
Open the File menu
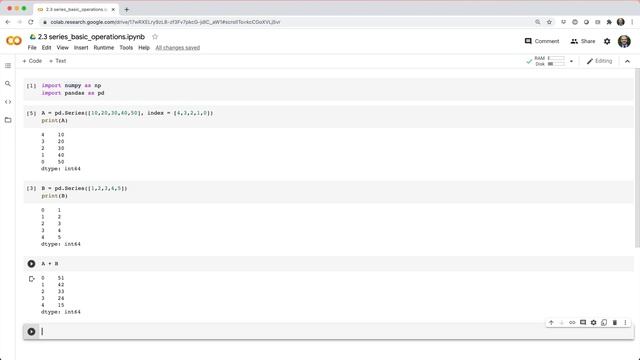point(32,48)
